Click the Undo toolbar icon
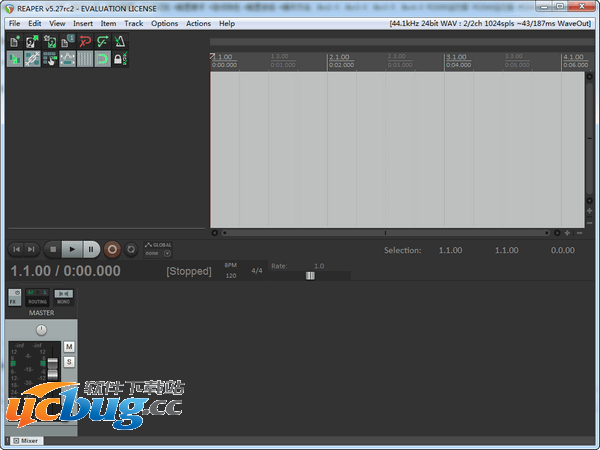This screenshot has width=600, height=450. point(85,42)
